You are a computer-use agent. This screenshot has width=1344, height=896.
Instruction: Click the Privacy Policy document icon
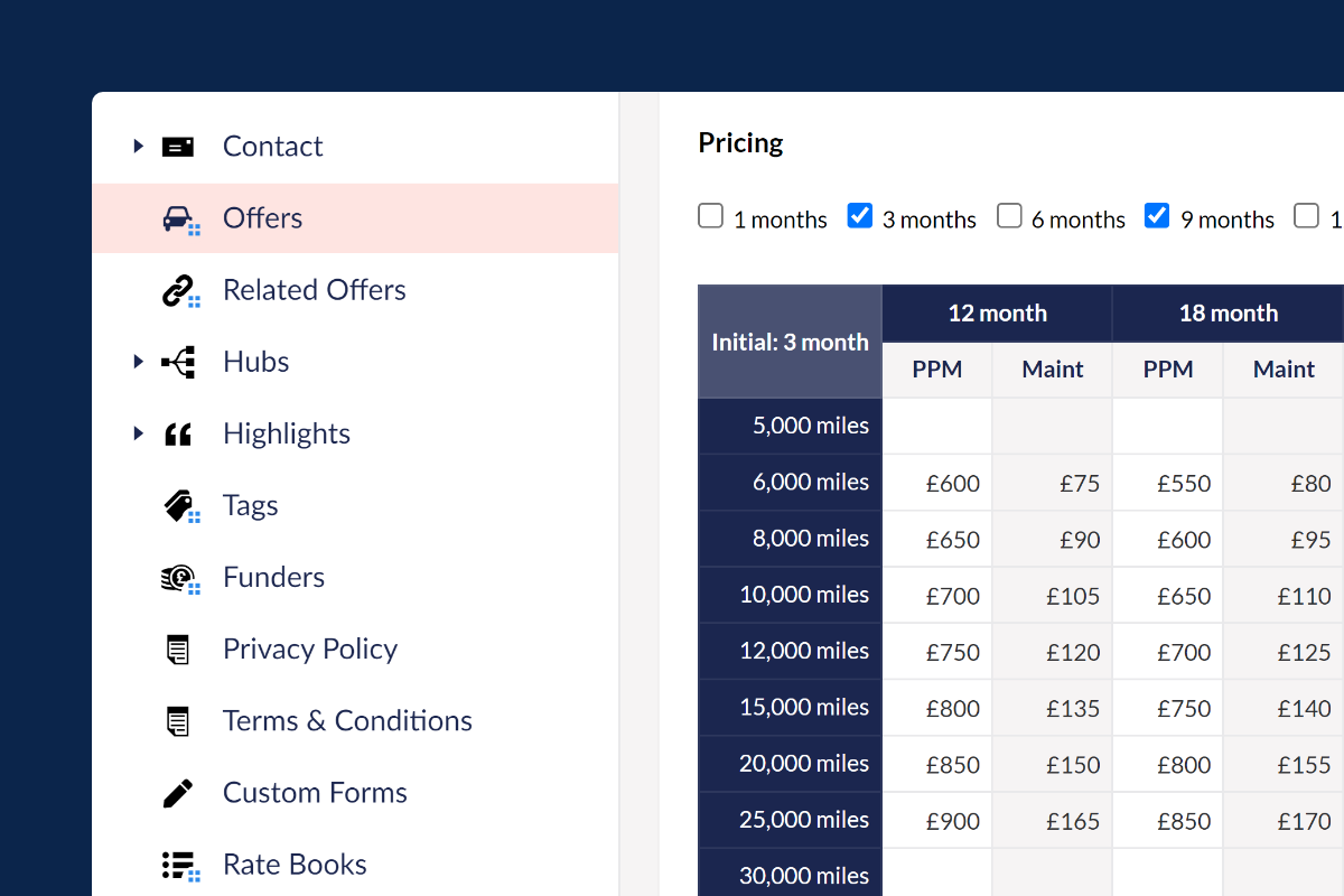177,650
